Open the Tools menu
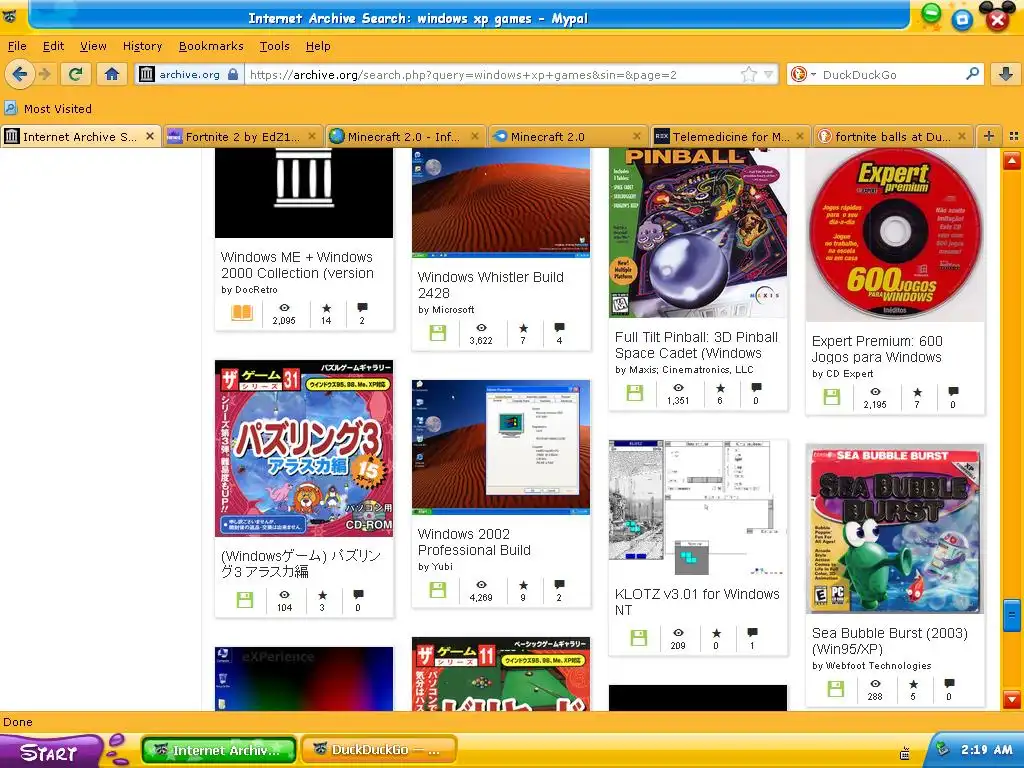This screenshot has height=768, width=1024. [274, 46]
